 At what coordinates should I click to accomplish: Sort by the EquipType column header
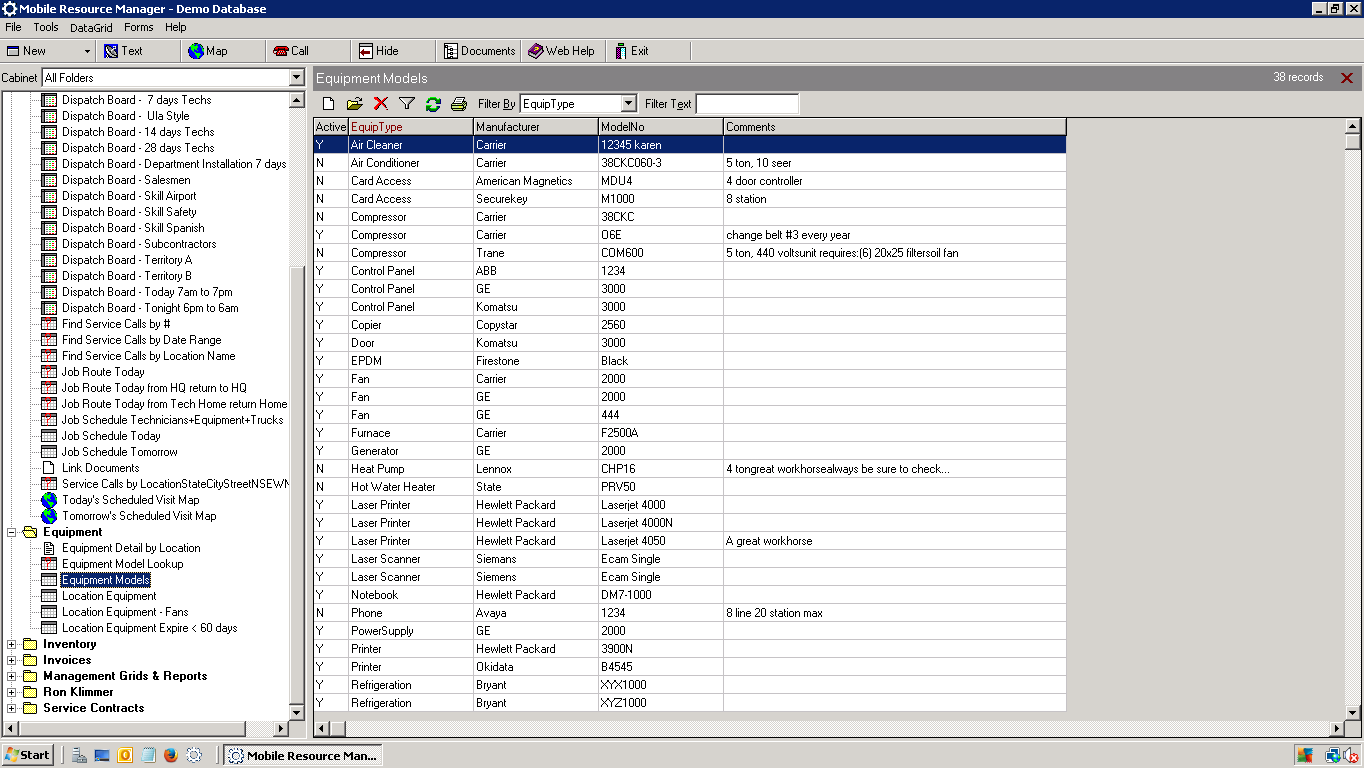coord(410,127)
